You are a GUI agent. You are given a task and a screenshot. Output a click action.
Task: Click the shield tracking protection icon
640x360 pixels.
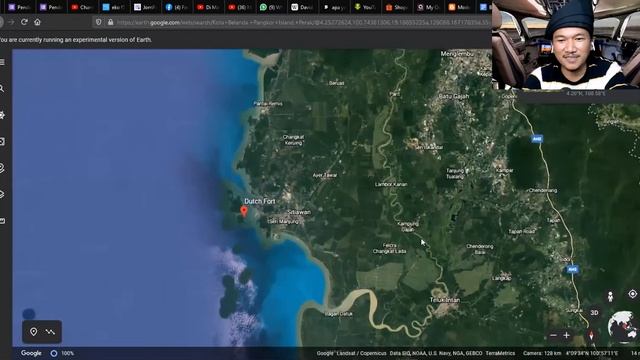98,22
